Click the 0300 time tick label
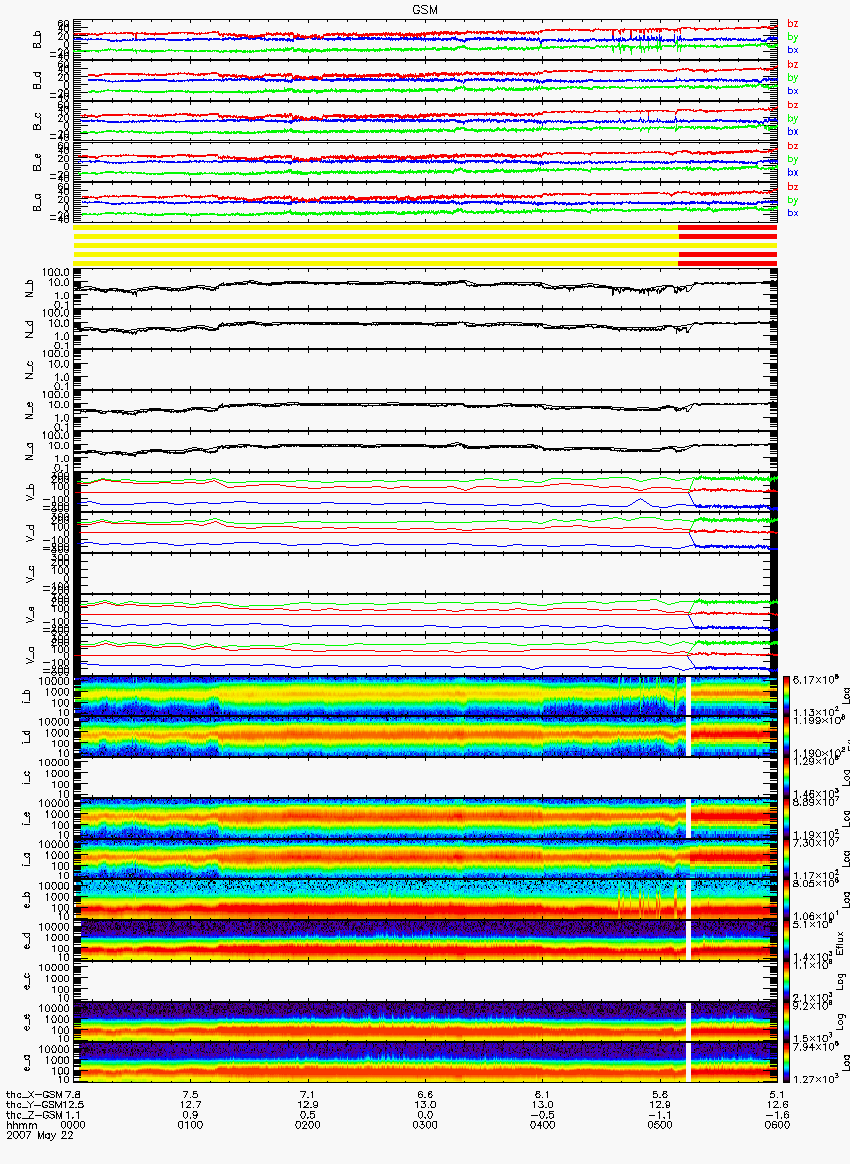Screen dimensions: 850x1164 [x=425, y=1125]
